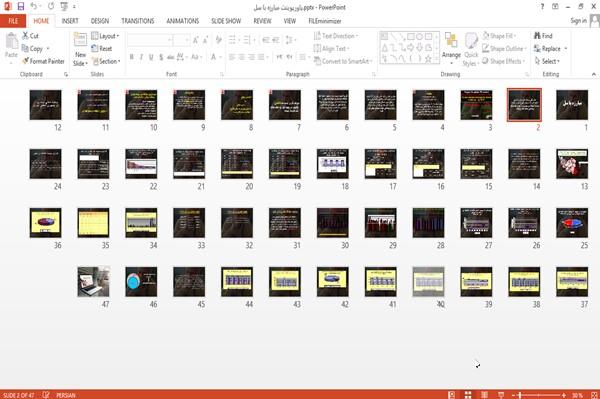Expand the Layout dropdown

[105, 36]
